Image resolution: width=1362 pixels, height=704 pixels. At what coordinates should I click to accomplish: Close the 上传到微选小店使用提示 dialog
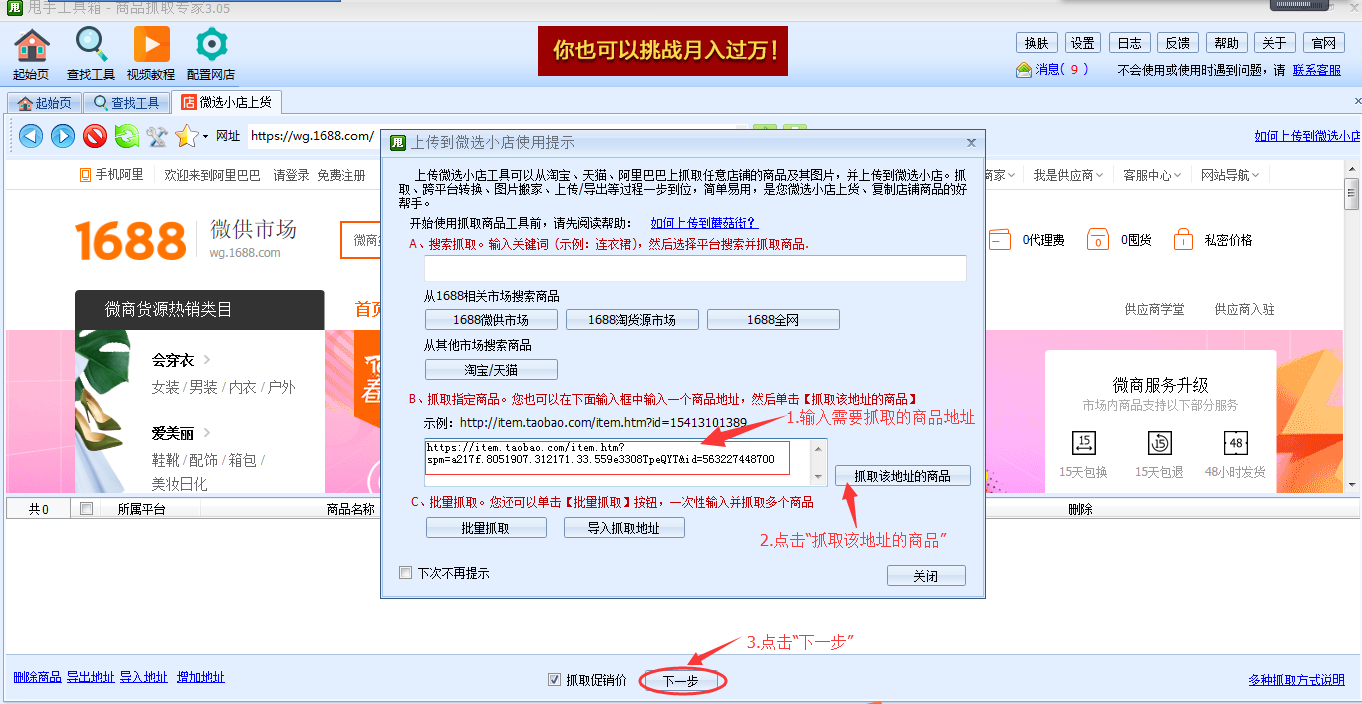pyautogui.click(x=971, y=143)
